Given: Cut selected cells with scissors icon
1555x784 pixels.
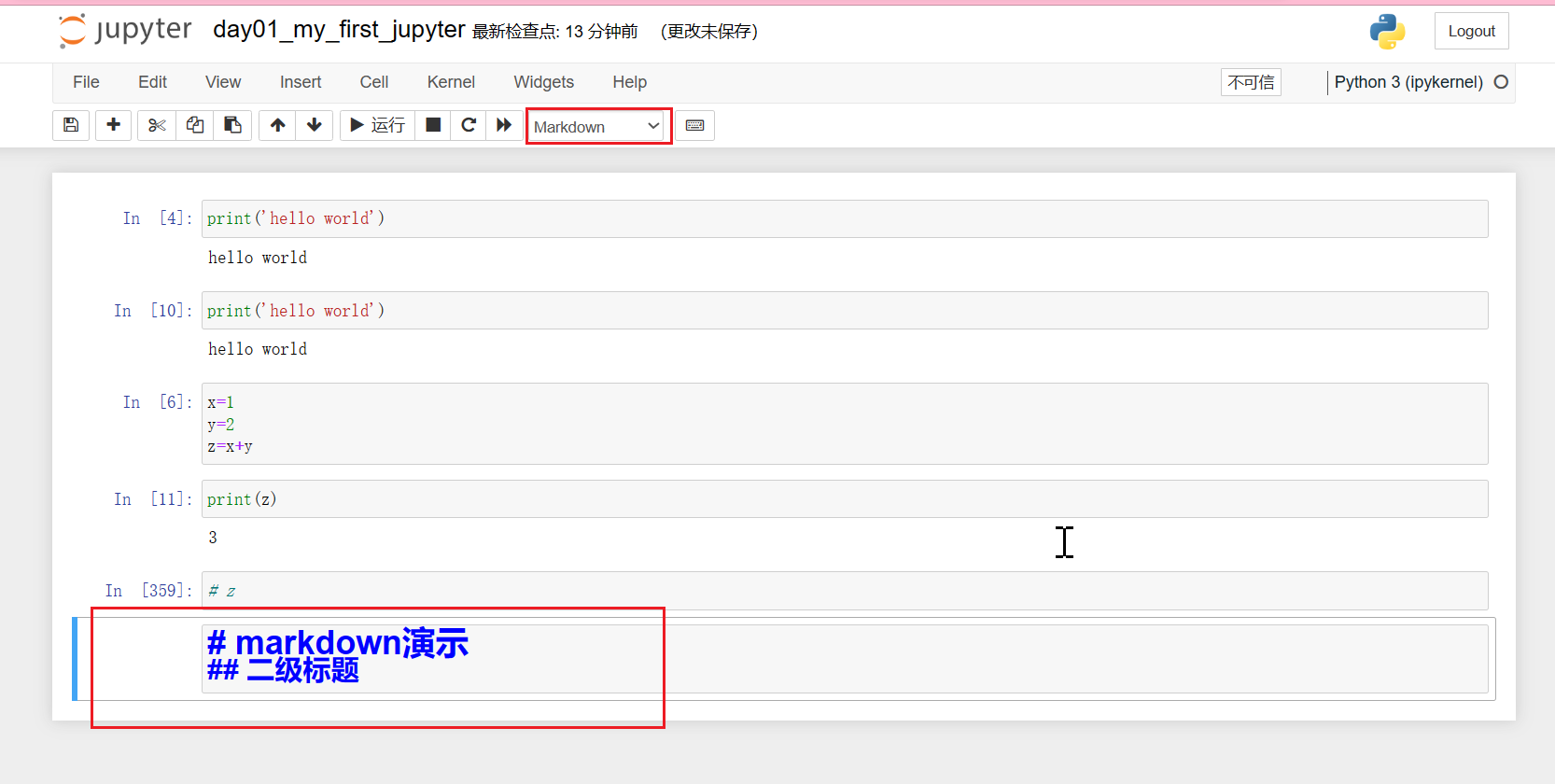Looking at the screenshot, I should (x=157, y=125).
